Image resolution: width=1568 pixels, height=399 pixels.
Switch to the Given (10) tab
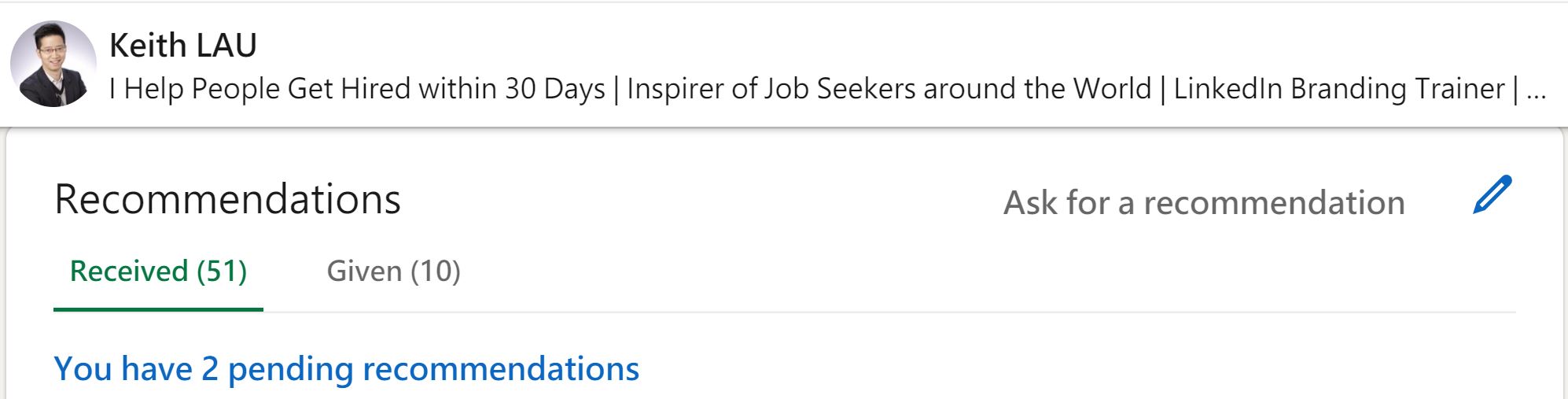pos(393,272)
